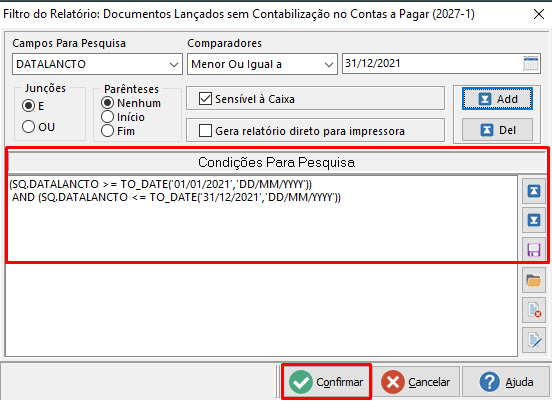Select the condition line with DATALANCTO >= 01/01/2021

click(161, 184)
